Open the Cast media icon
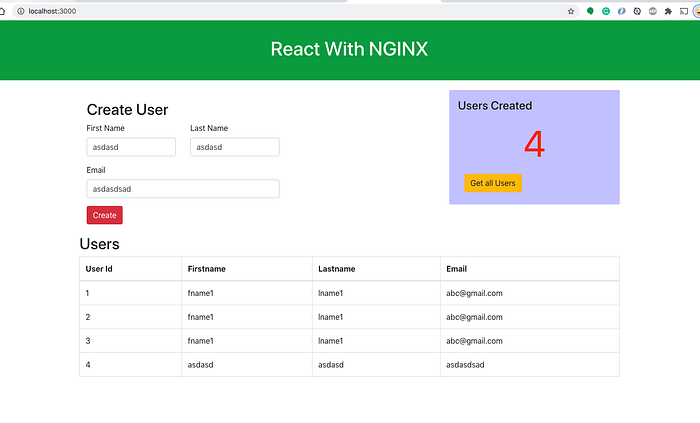 pos(684,11)
